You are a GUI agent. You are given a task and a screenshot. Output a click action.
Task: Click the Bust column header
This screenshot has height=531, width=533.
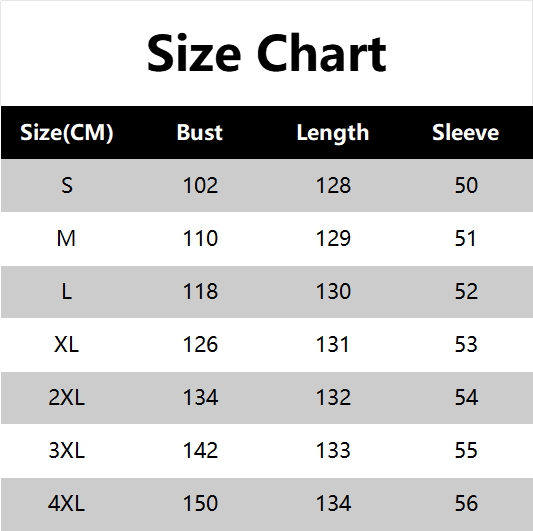click(200, 132)
